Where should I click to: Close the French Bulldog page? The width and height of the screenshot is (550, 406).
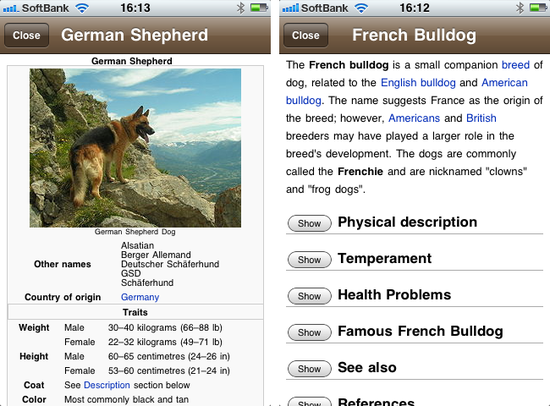pyautogui.click(x=306, y=35)
